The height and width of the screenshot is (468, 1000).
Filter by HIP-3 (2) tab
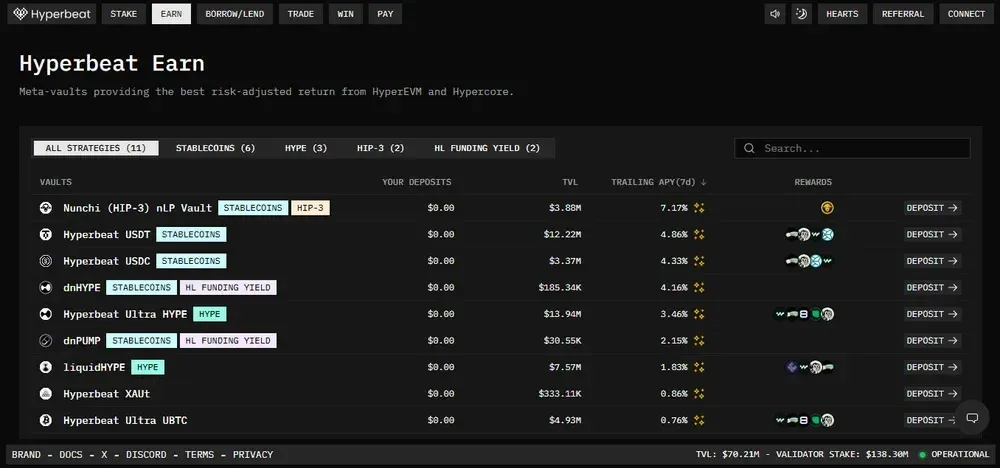click(x=381, y=148)
